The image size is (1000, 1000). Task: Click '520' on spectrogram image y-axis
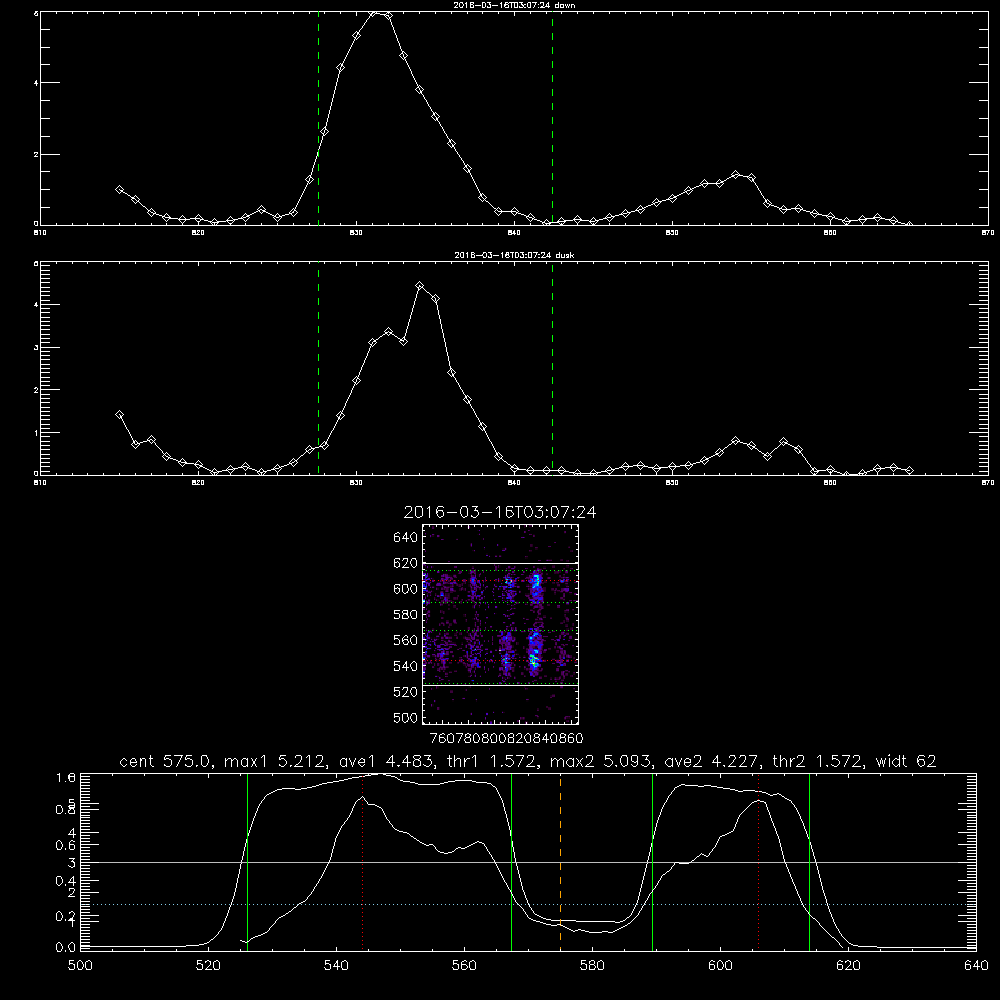click(x=406, y=692)
